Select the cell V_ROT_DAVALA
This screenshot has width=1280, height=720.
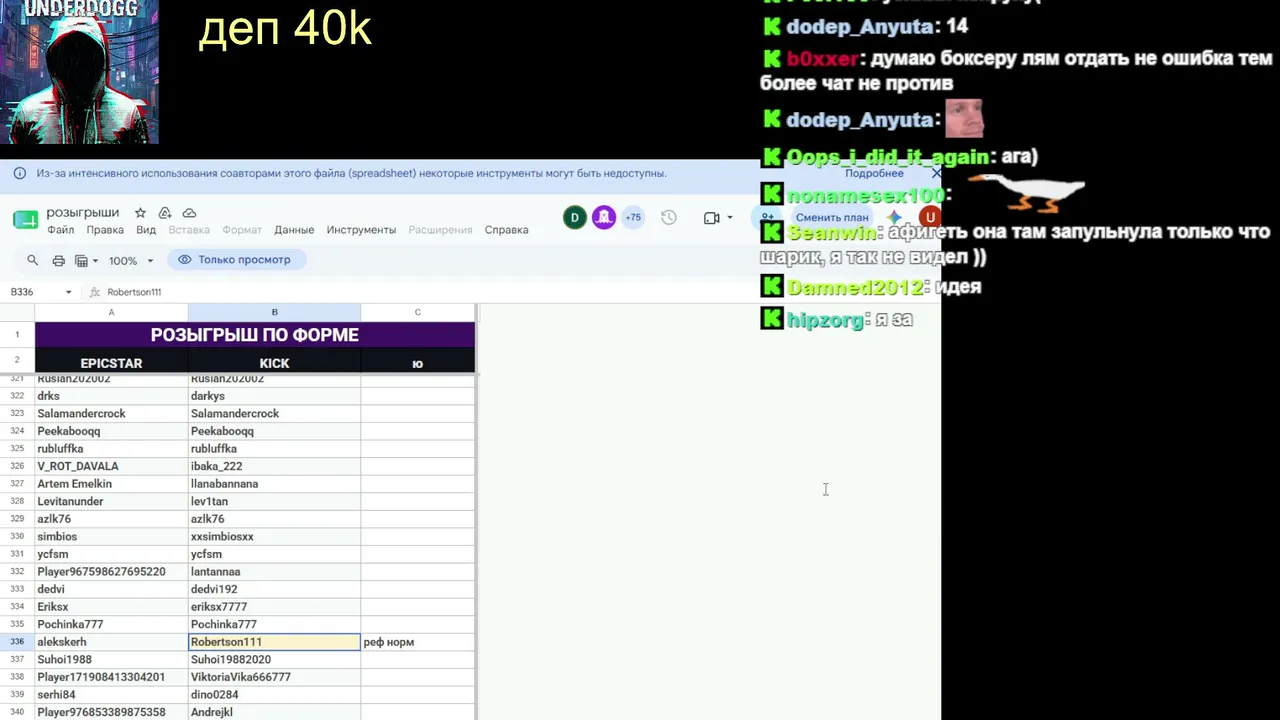pyautogui.click(x=111, y=466)
